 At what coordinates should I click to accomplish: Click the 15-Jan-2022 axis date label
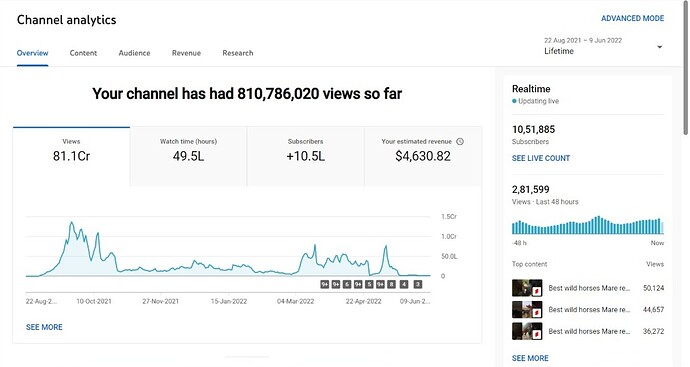pyautogui.click(x=228, y=301)
